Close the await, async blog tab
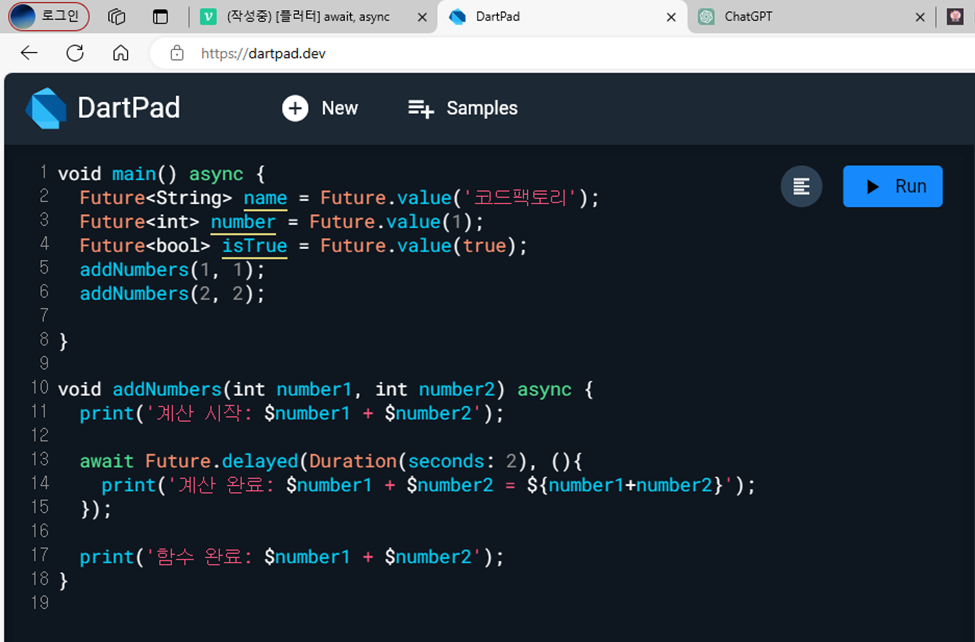The height and width of the screenshot is (642, 975). tap(422, 17)
